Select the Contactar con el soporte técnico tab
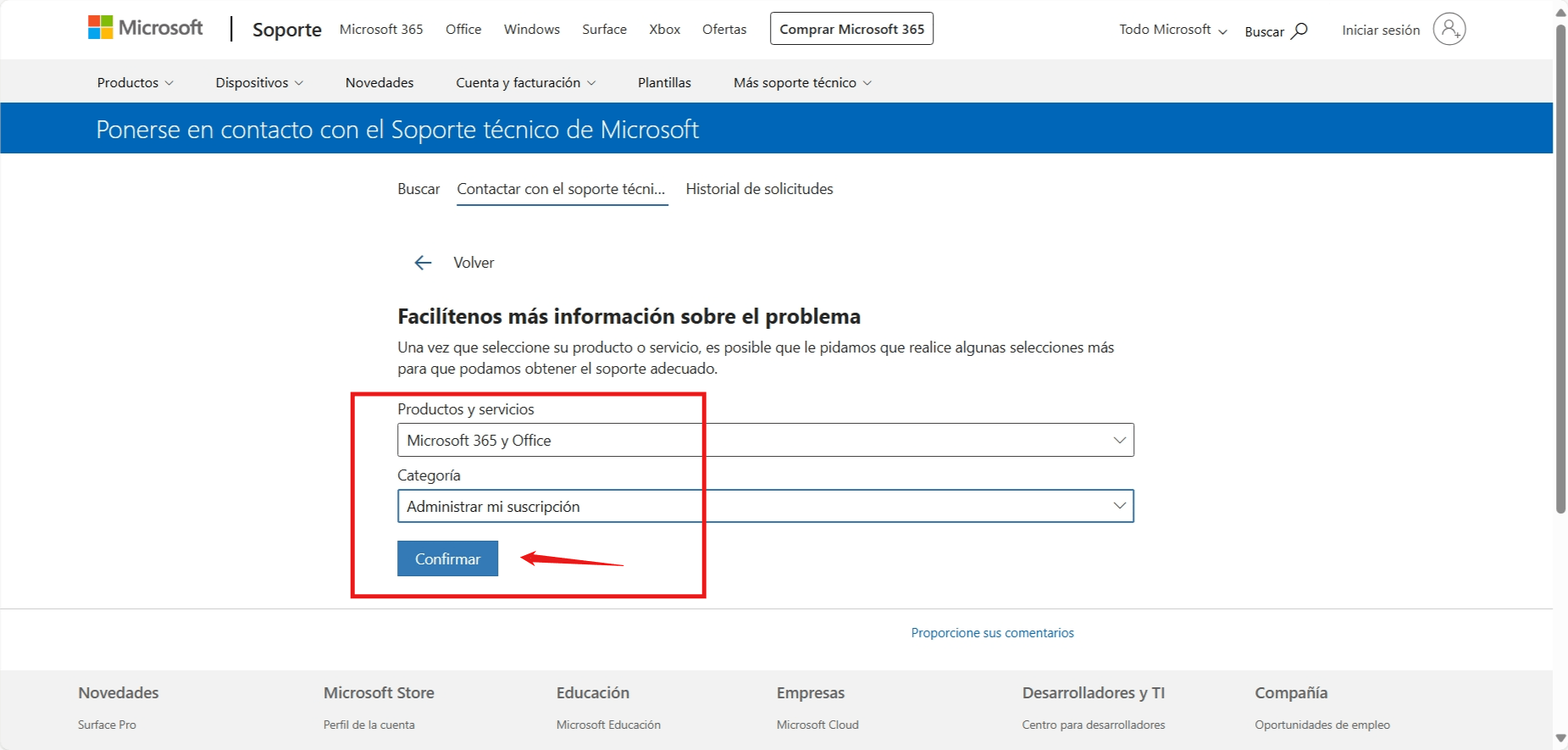This screenshot has width=1568, height=750. 561,189
